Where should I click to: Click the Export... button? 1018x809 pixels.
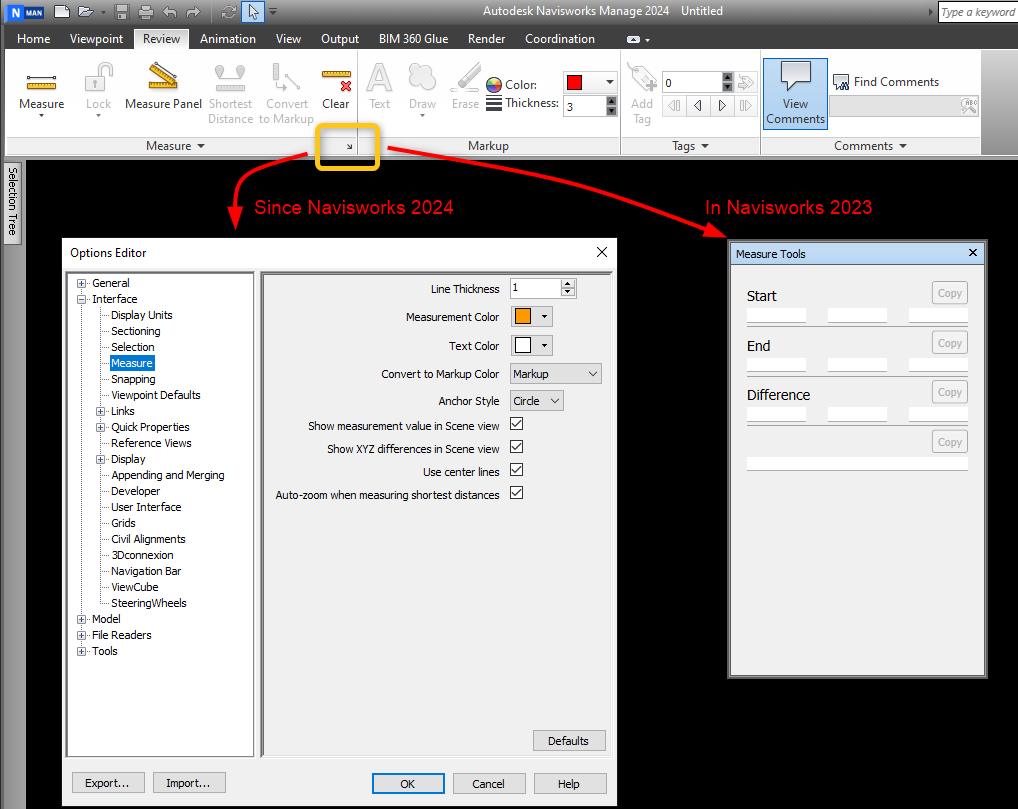(x=107, y=783)
